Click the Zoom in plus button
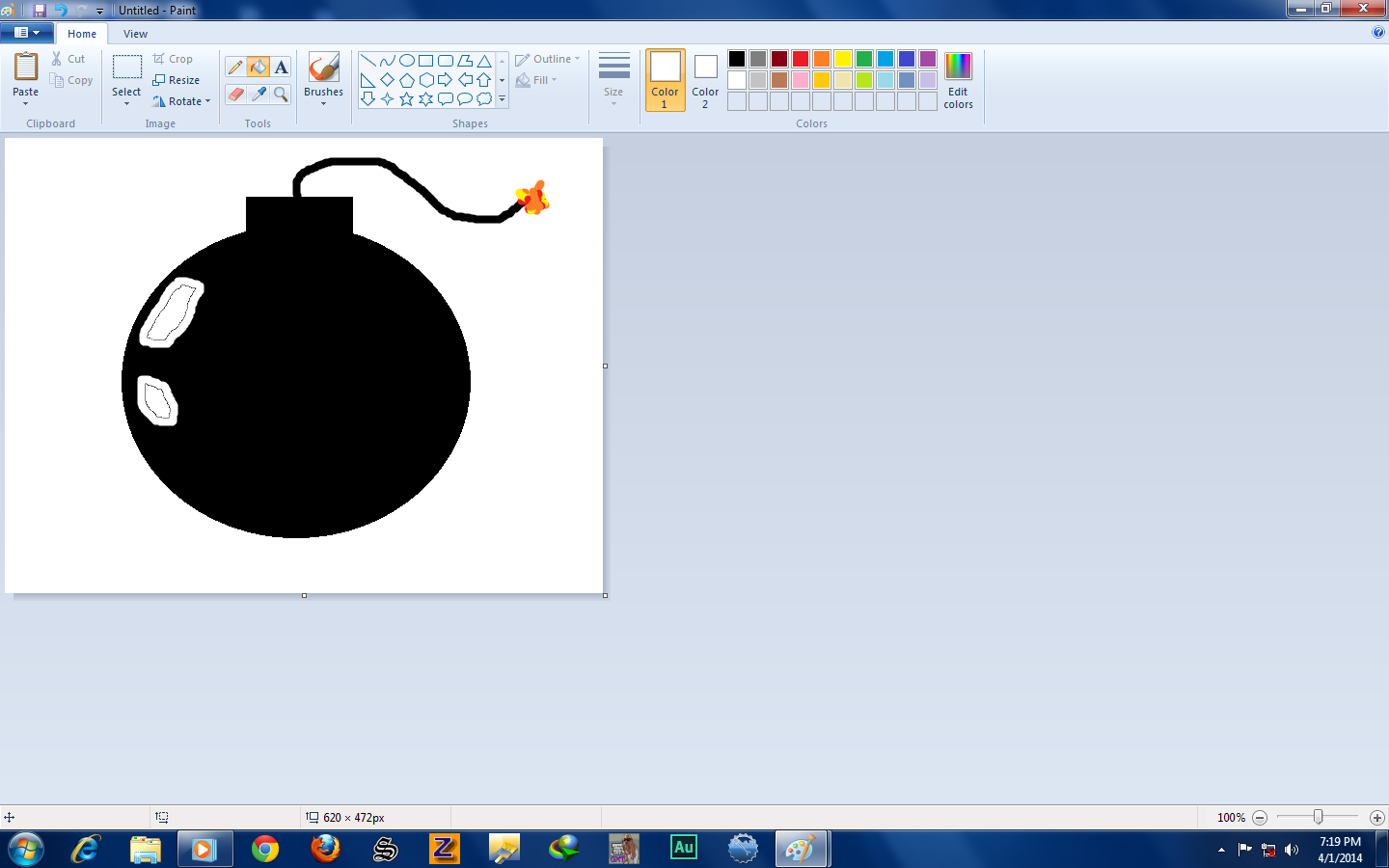The width and height of the screenshot is (1389, 868). click(x=1376, y=817)
